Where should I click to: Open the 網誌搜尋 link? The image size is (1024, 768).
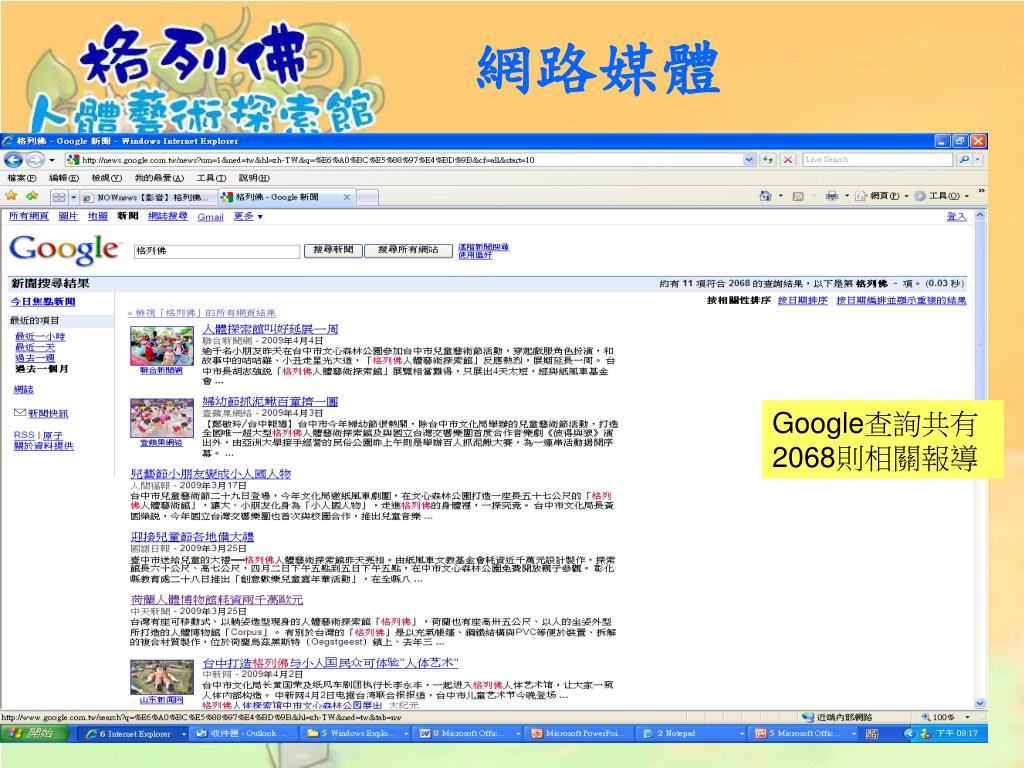(168, 216)
